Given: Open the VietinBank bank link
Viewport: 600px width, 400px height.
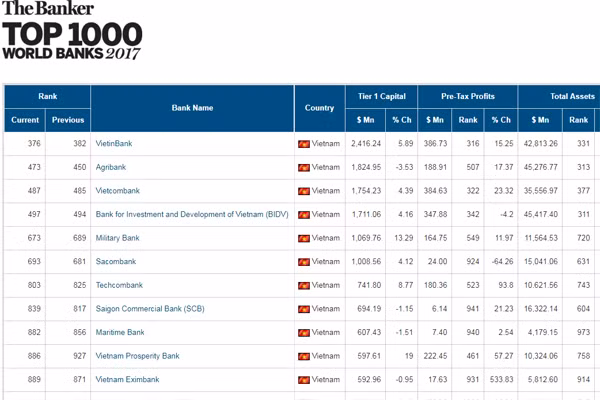Looking at the screenshot, I should click(113, 144).
